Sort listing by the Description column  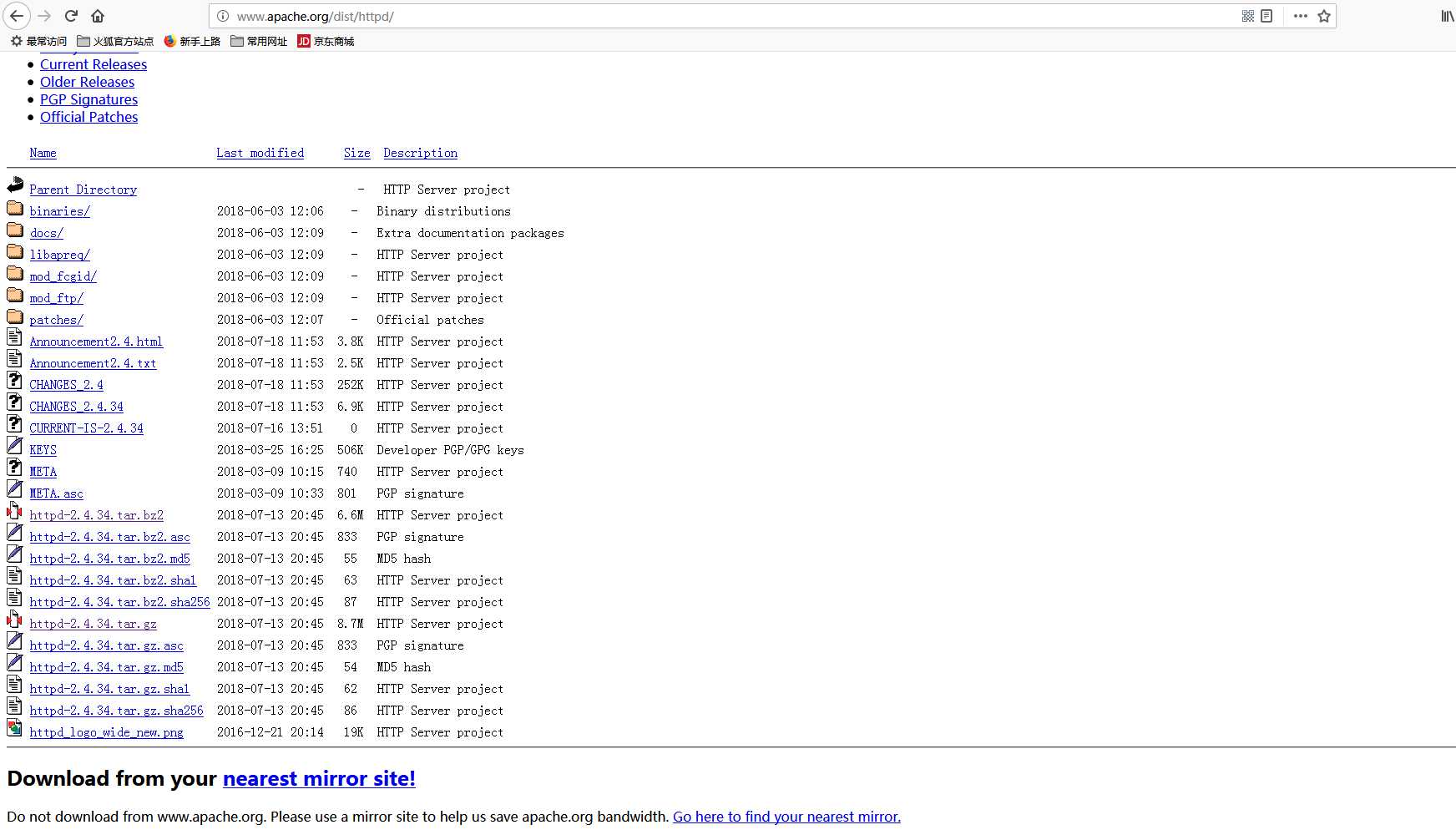tap(421, 153)
